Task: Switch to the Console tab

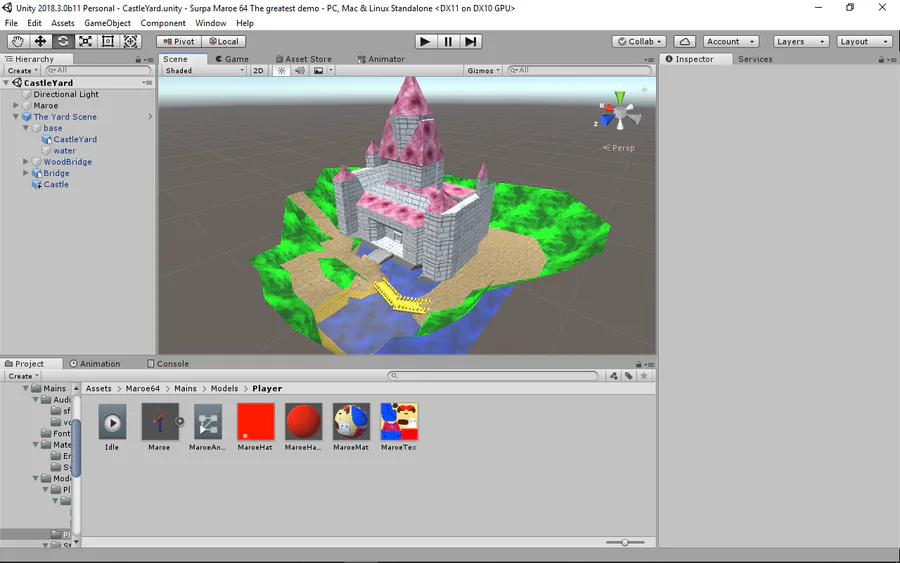Action: 168,364
